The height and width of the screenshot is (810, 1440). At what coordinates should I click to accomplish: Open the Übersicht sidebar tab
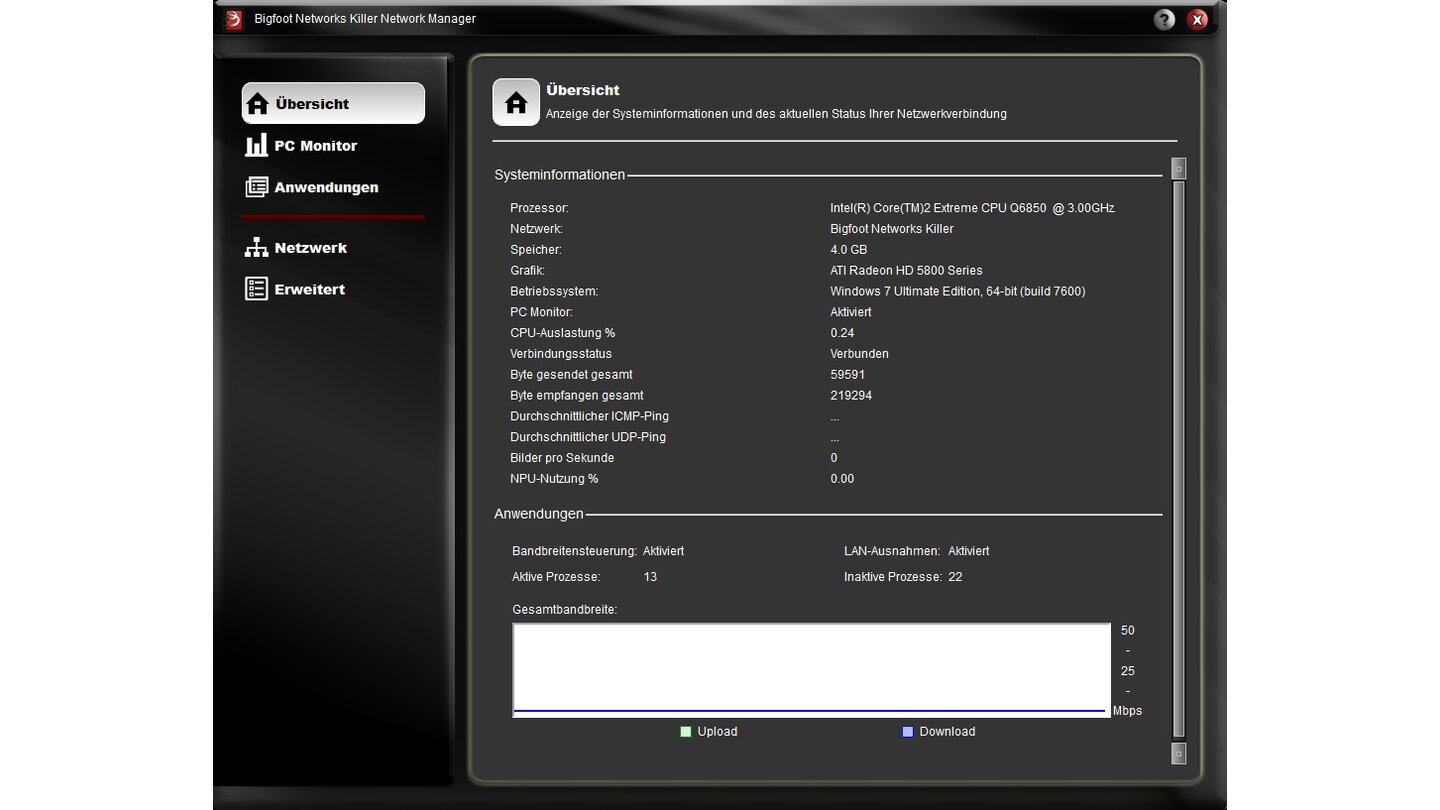[x=333, y=103]
